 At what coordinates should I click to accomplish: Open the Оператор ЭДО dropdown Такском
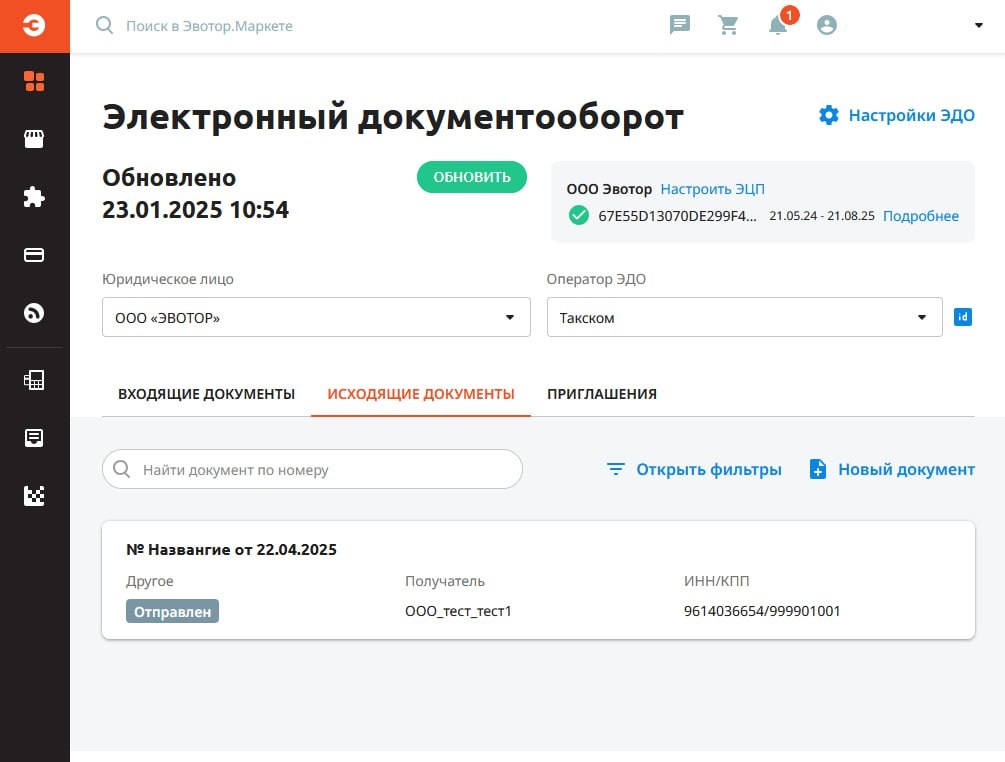[x=744, y=317]
